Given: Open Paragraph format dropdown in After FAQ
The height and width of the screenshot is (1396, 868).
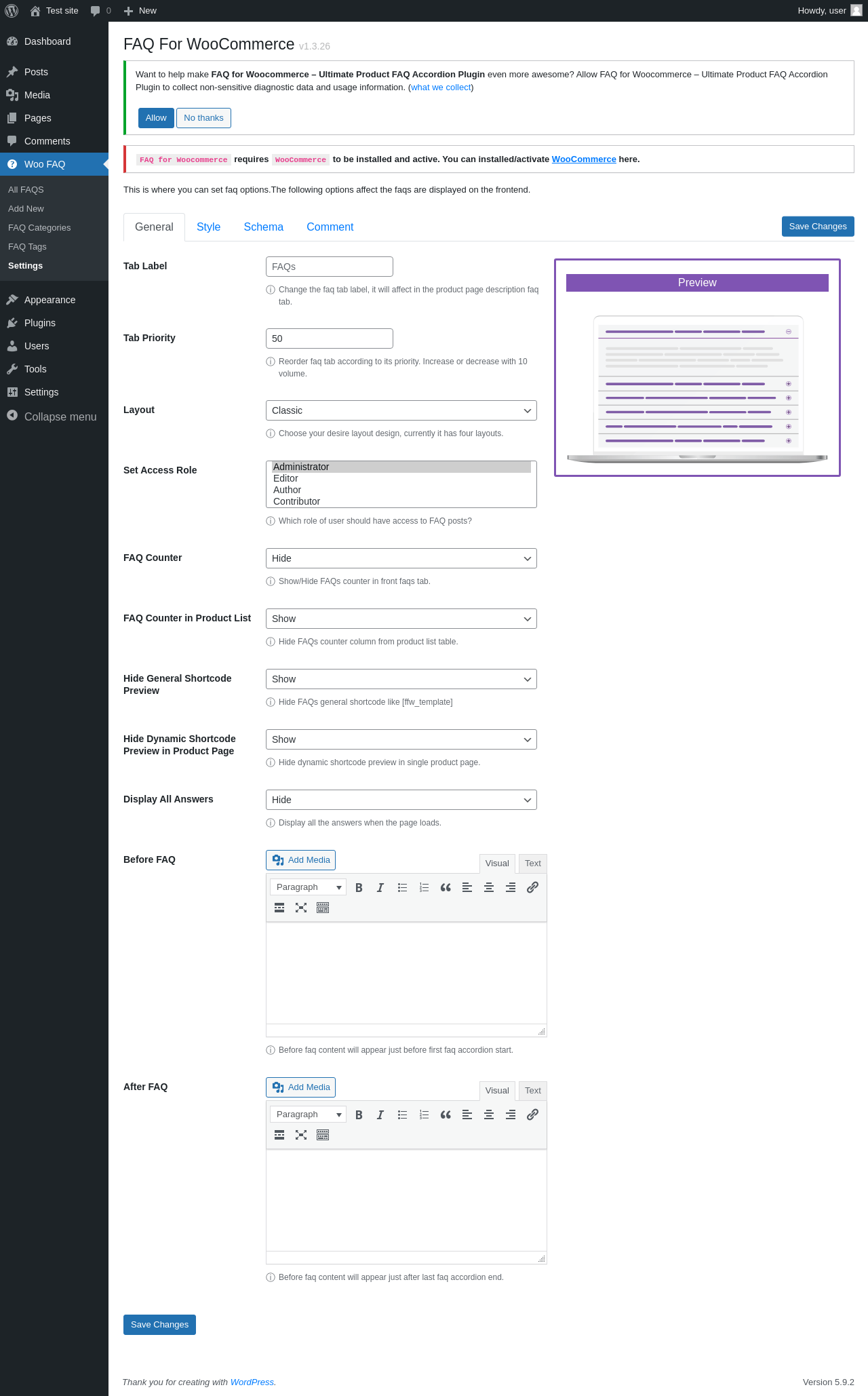Looking at the screenshot, I should (x=308, y=1114).
